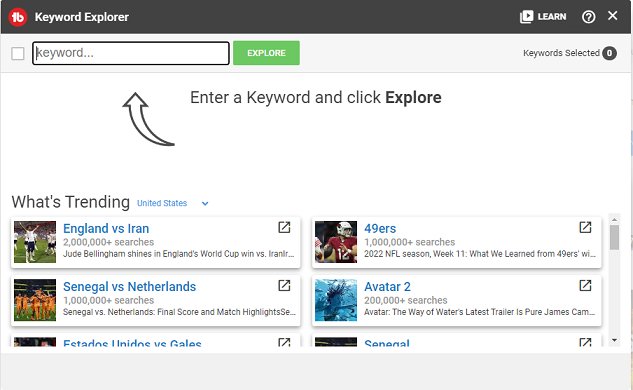Click the Jude Bellingham shines headline

[178, 254]
